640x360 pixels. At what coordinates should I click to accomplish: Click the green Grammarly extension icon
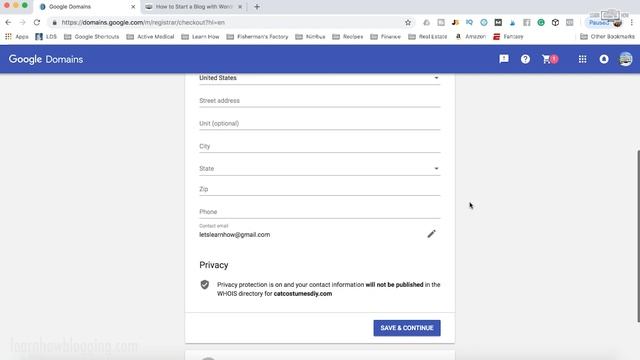coord(541,22)
